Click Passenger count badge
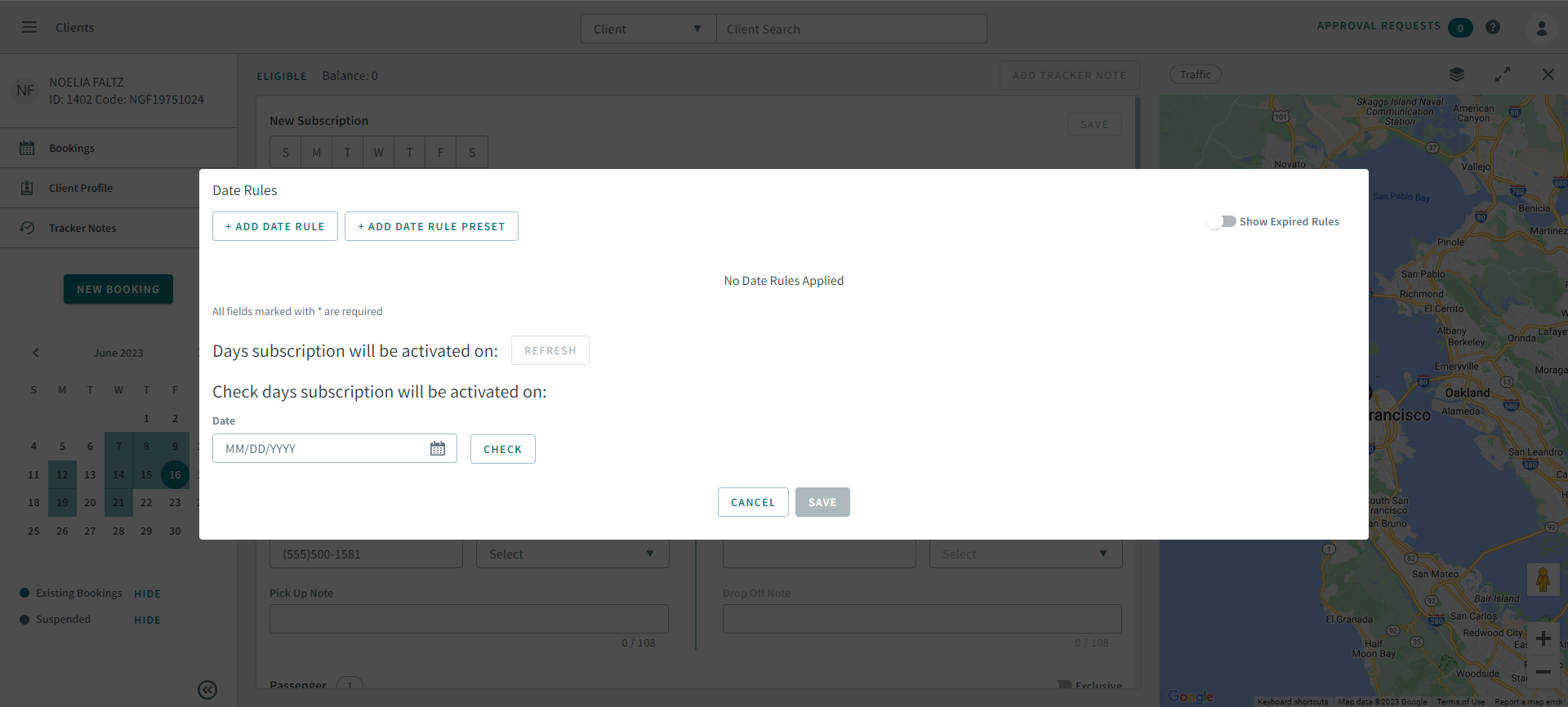The height and width of the screenshot is (707, 1568). click(x=350, y=685)
